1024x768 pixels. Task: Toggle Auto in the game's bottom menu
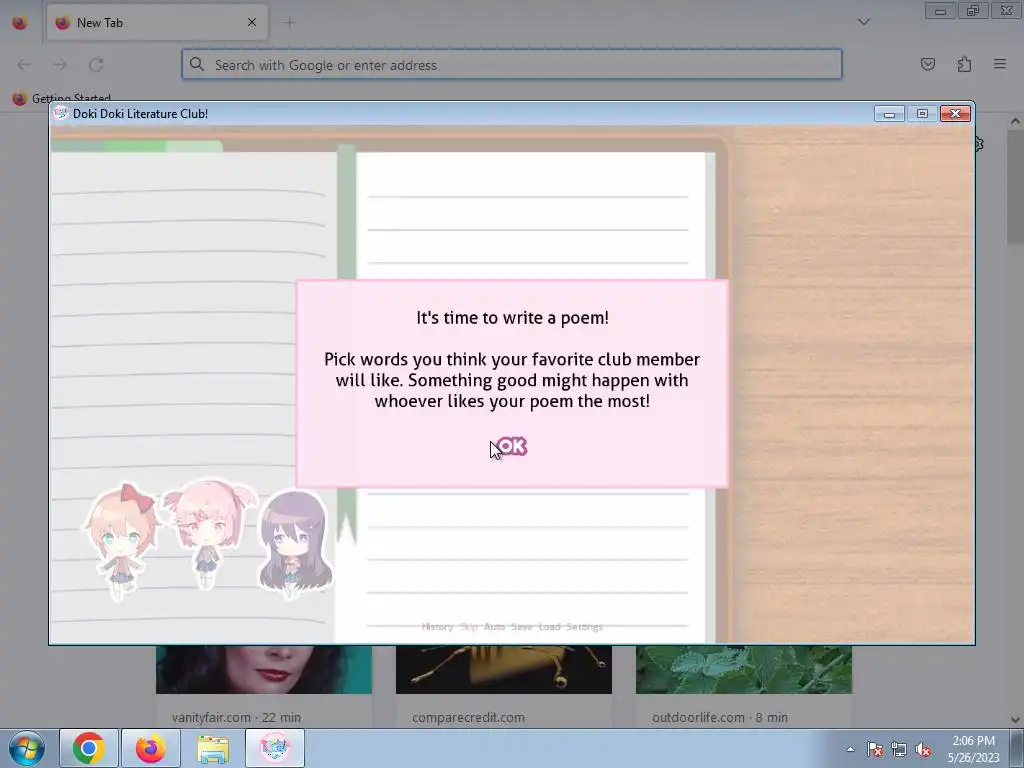tap(494, 627)
